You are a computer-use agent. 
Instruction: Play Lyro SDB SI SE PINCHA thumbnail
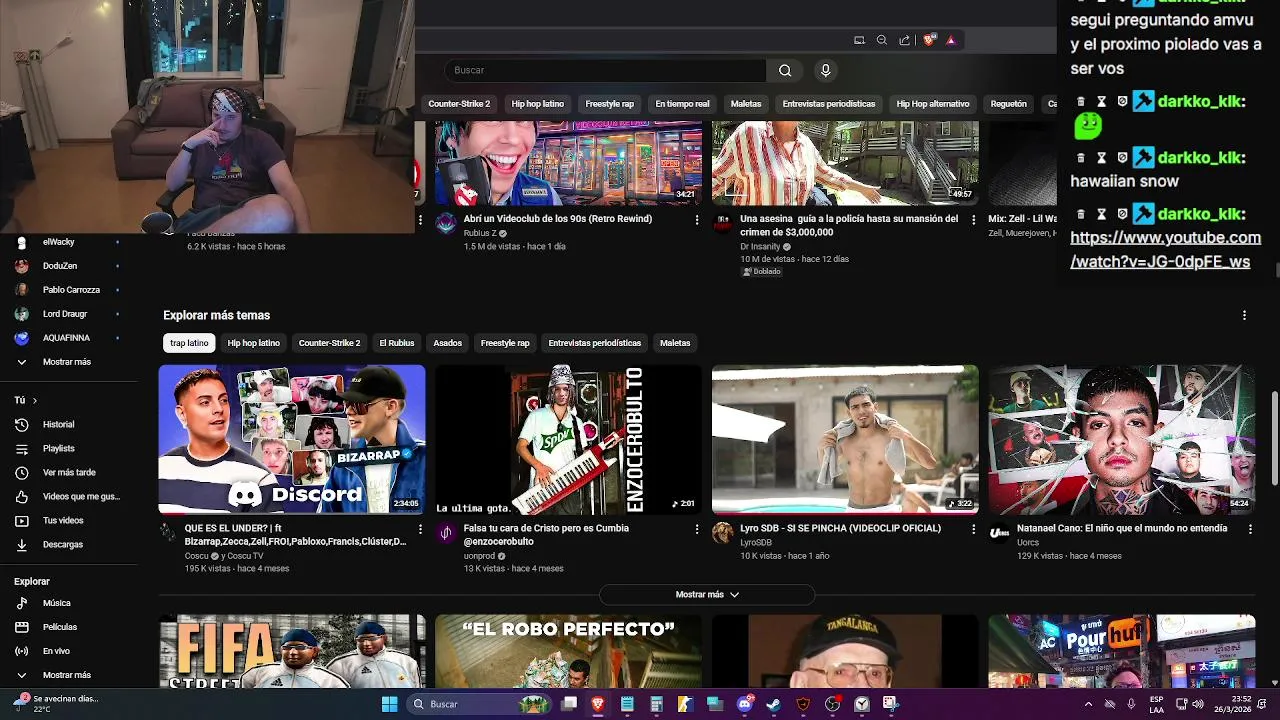pos(845,439)
